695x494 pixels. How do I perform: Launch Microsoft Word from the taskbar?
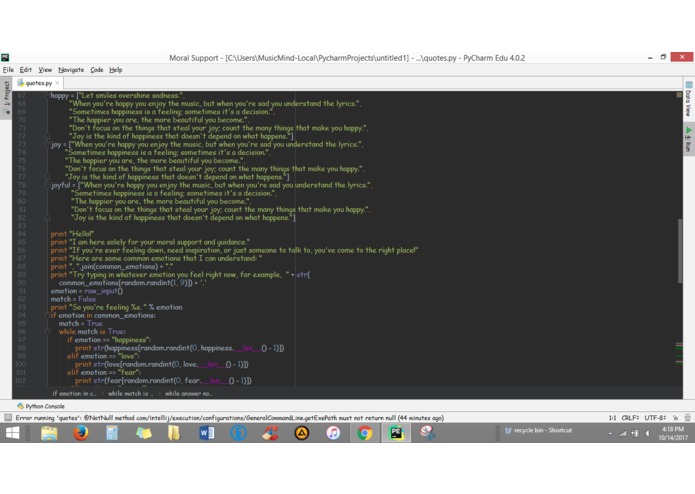207,433
